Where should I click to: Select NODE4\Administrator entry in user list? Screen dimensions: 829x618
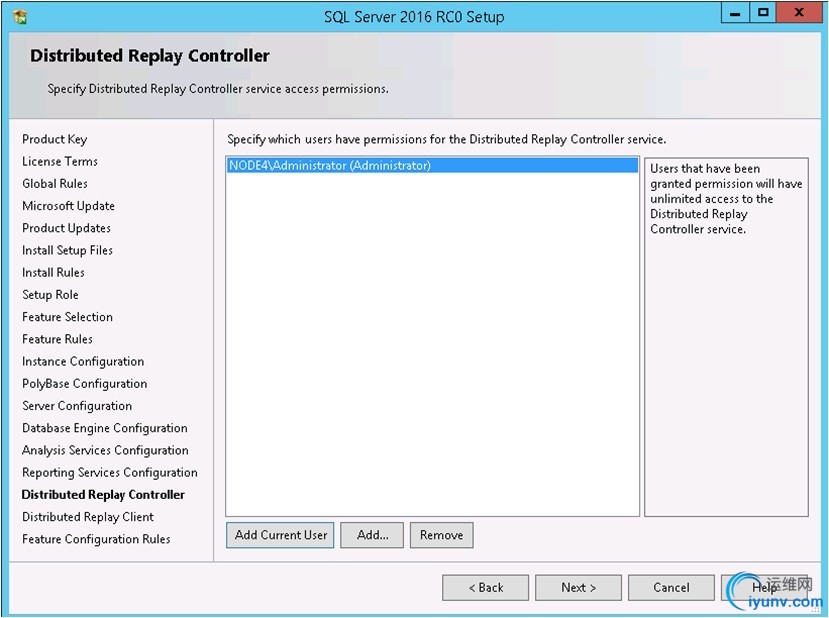coord(432,165)
